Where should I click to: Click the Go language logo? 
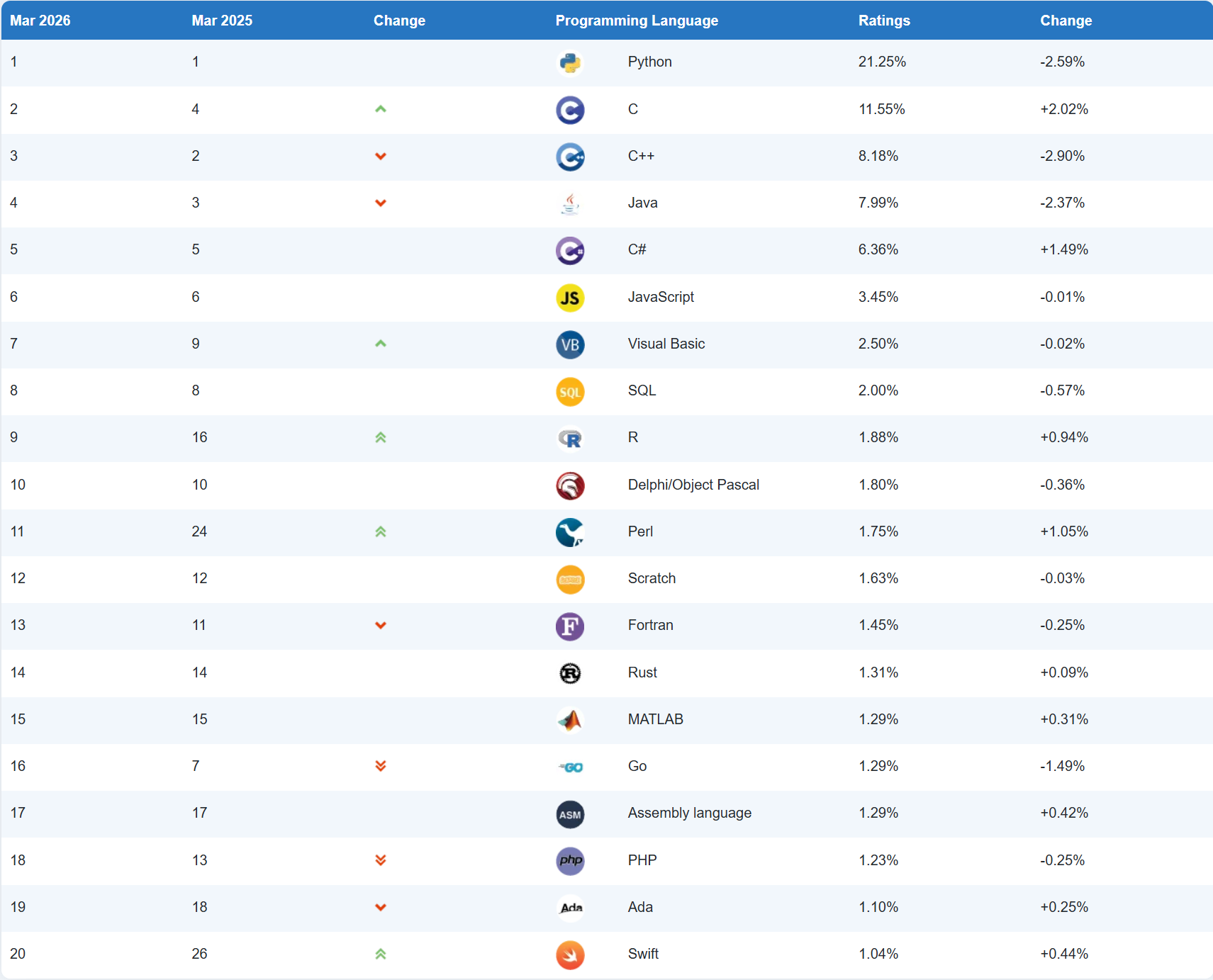pos(571,767)
